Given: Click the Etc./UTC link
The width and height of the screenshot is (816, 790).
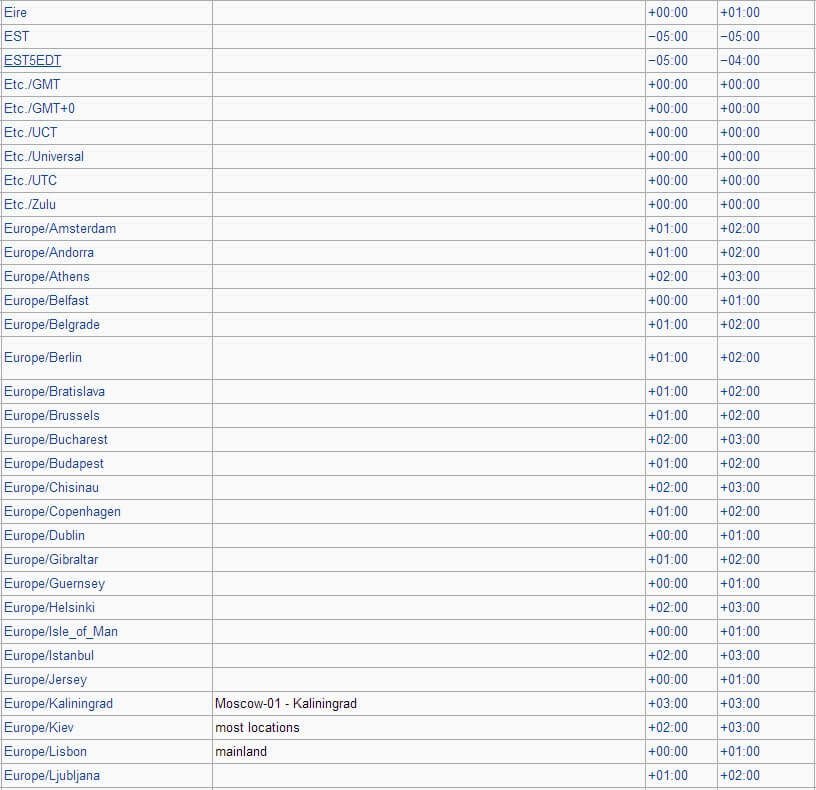Looking at the screenshot, I should (x=30, y=180).
